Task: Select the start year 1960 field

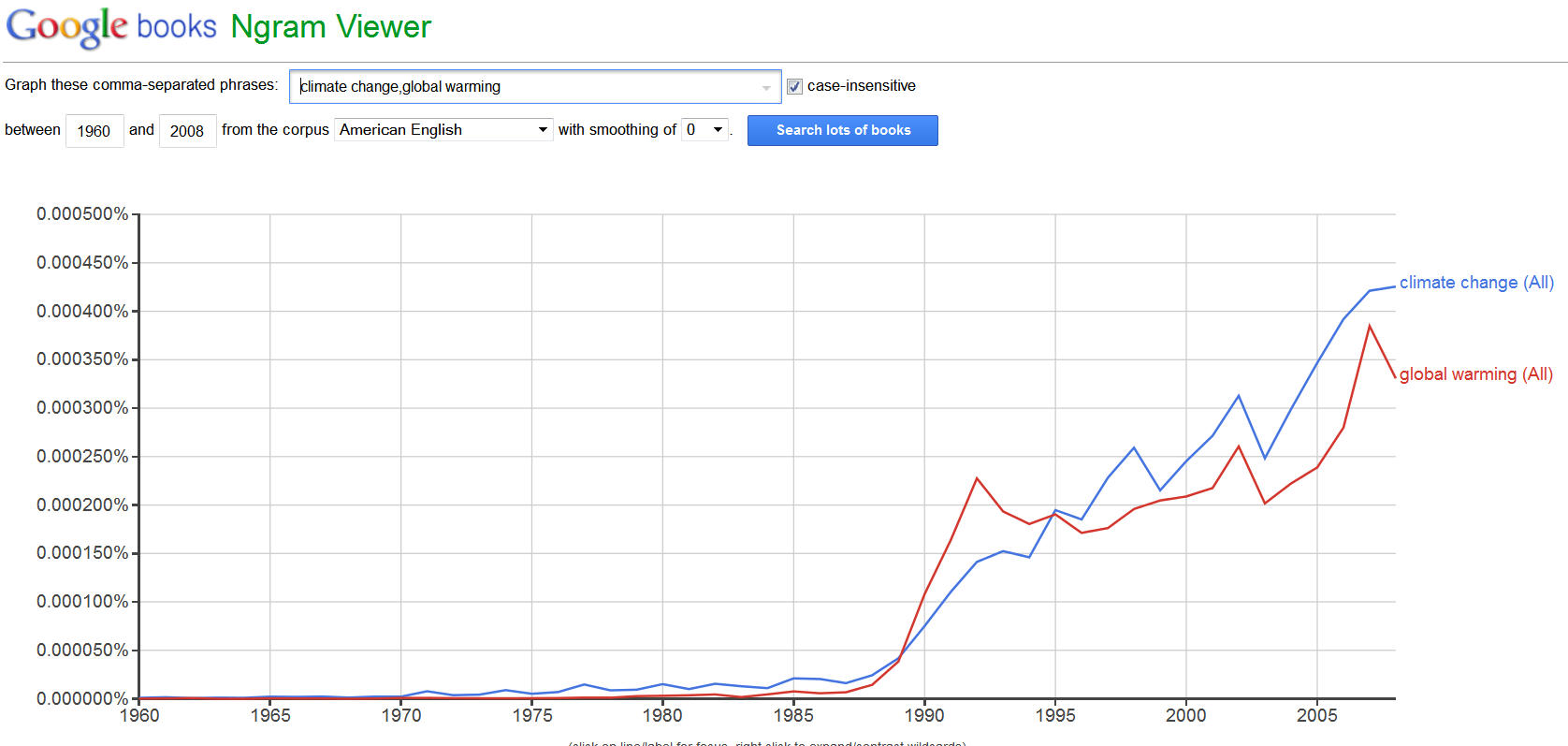Action: [94, 131]
